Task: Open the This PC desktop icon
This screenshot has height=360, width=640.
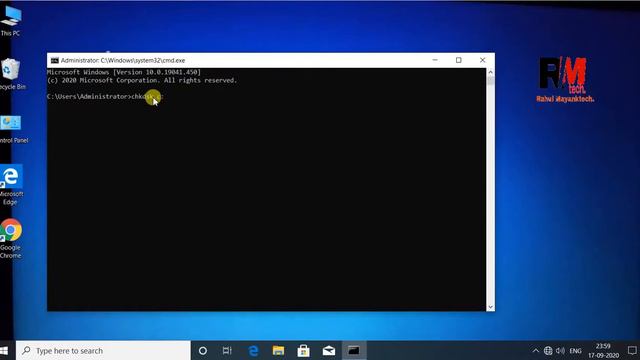Action: click(x=11, y=20)
